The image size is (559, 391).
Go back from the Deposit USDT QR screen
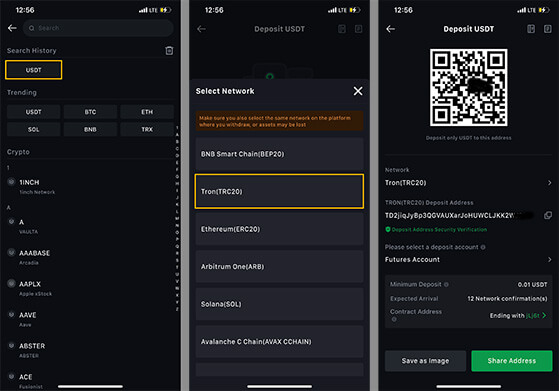tap(391, 29)
